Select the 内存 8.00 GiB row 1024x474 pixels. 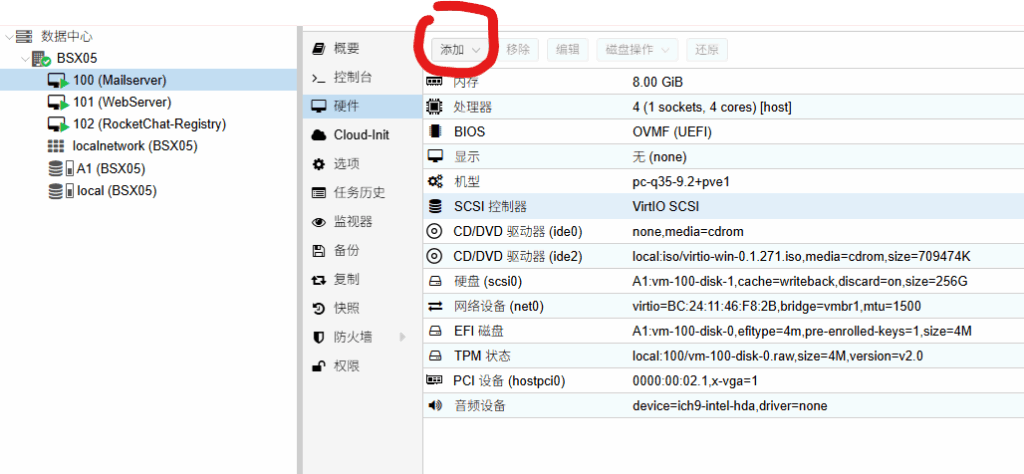[723, 82]
